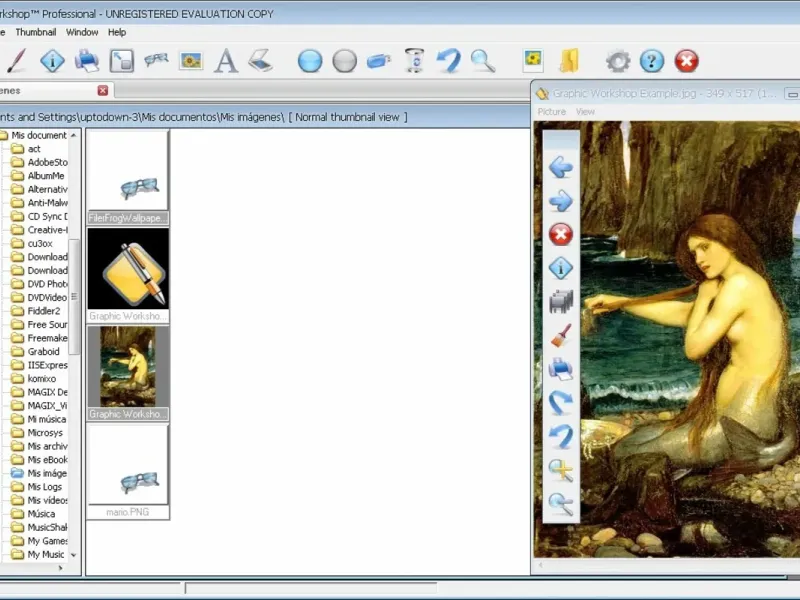Screen dimensions: 800x600
Task: Select the letter A text tool
Action: point(226,61)
